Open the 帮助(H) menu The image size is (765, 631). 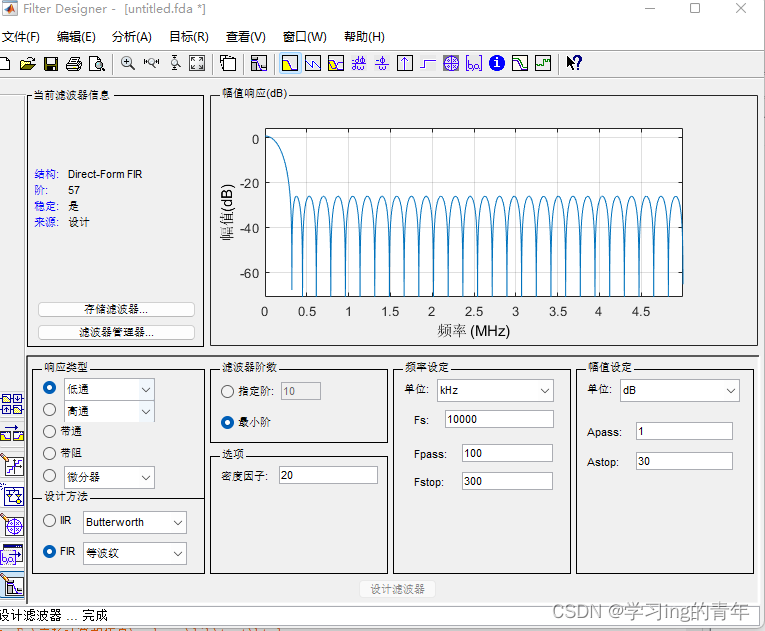(364, 37)
